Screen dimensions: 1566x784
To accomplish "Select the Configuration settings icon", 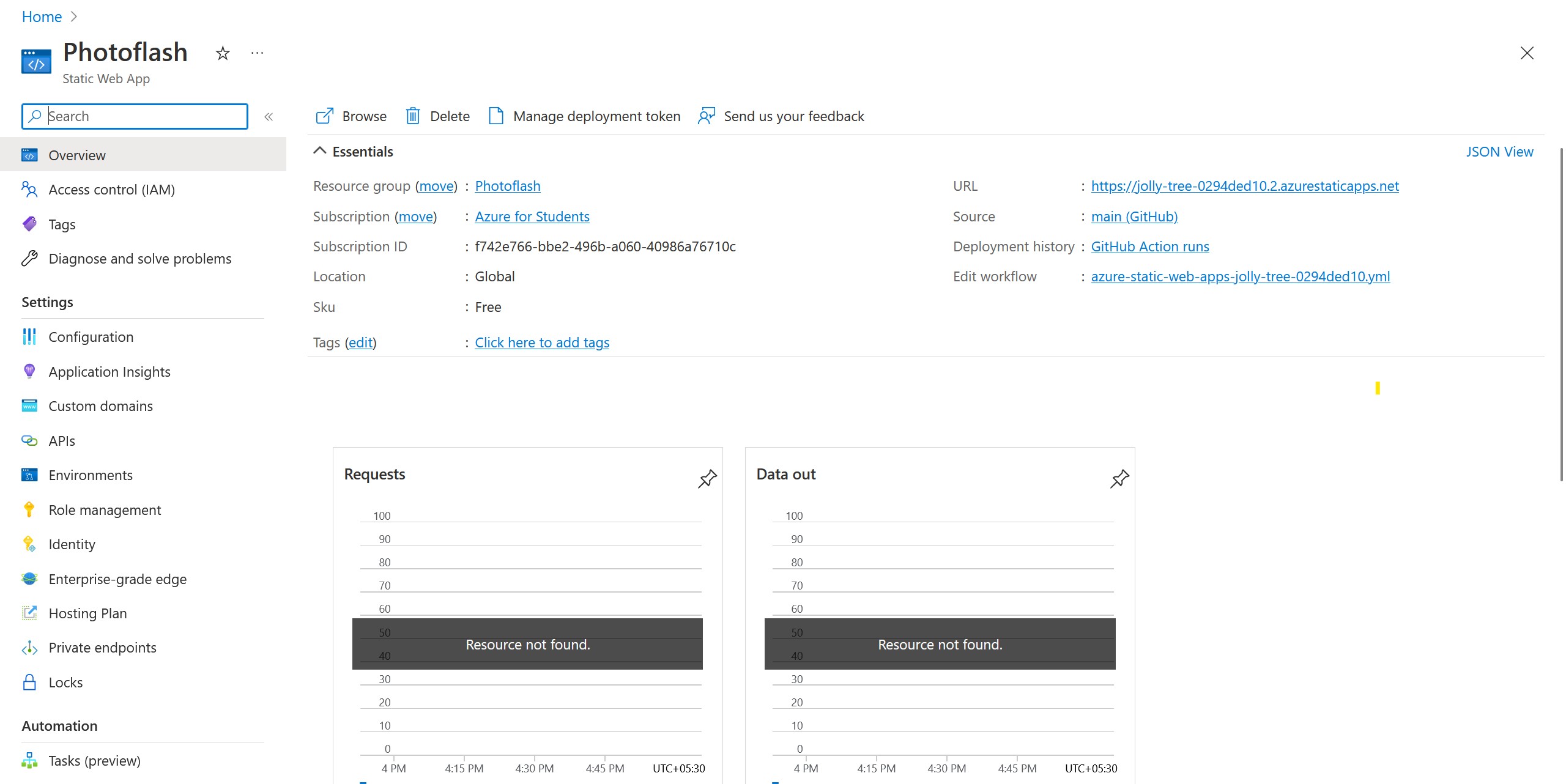I will pos(29,336).
